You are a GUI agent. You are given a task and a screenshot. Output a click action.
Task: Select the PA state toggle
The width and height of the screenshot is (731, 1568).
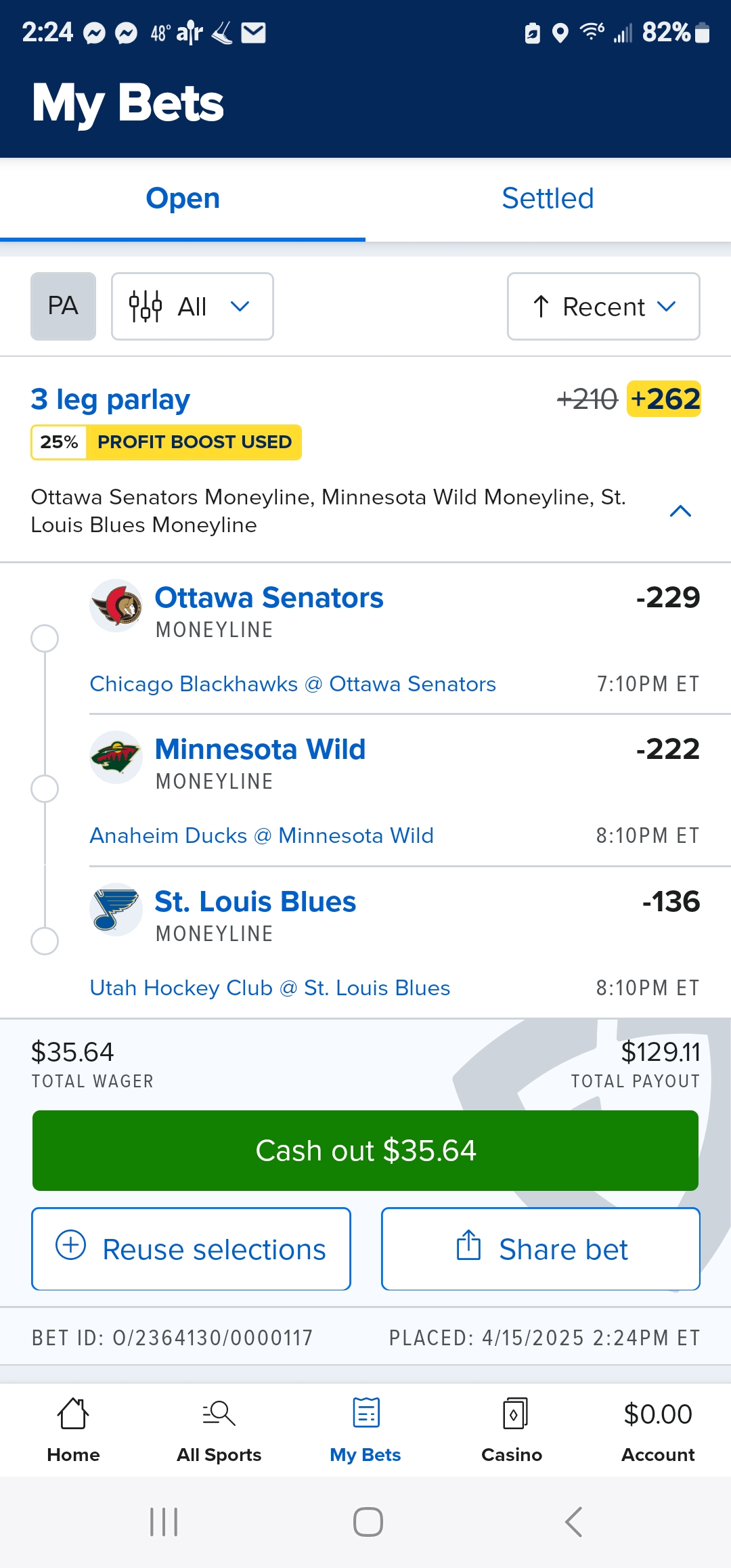coord(63,306)
